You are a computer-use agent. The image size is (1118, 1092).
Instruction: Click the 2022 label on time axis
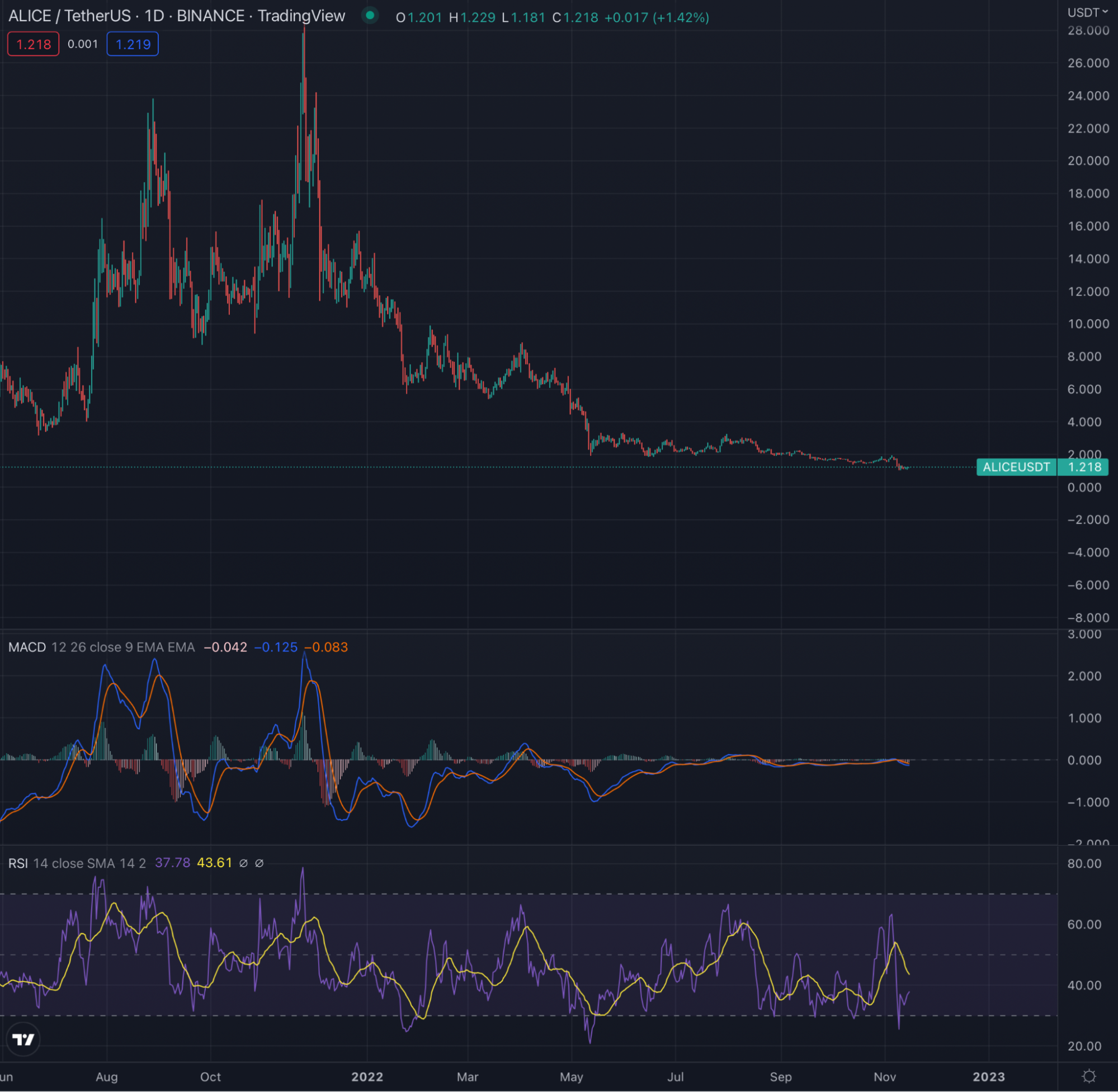pyautogui.click(x=367, y=1076)
